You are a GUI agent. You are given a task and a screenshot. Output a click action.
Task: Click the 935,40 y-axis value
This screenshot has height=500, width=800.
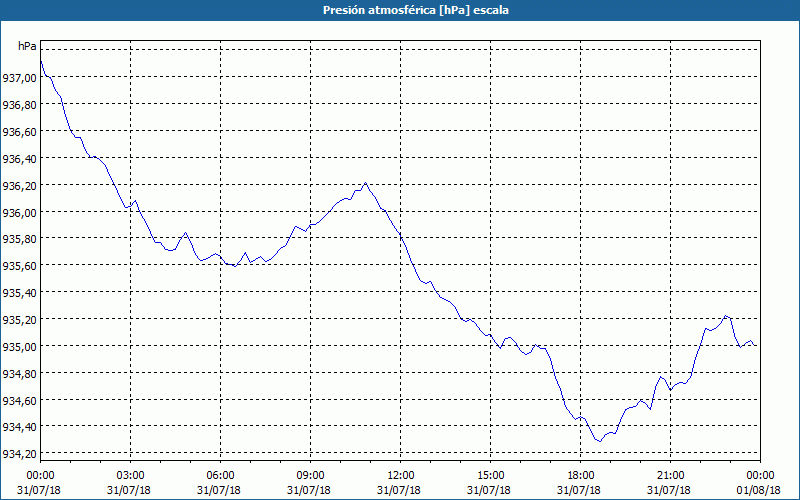(19, 293)
